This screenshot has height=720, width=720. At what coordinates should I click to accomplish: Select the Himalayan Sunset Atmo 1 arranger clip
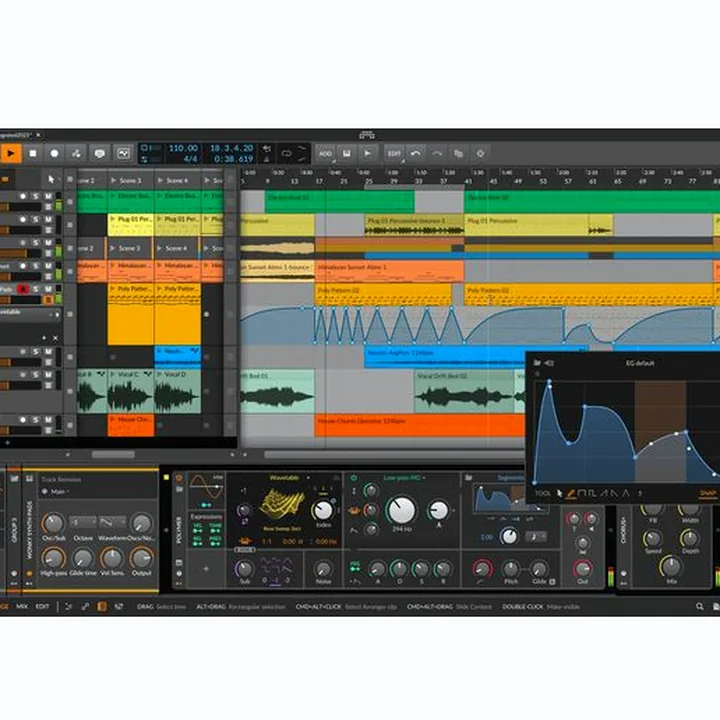tap(389, 271)
